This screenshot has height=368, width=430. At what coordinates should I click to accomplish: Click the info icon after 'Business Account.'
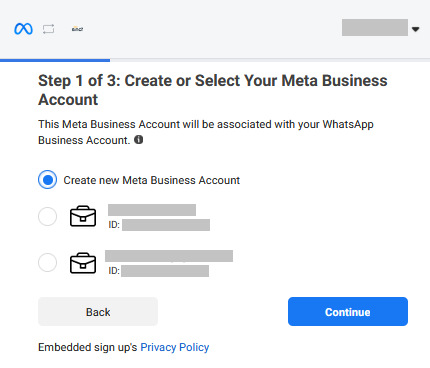139,140
